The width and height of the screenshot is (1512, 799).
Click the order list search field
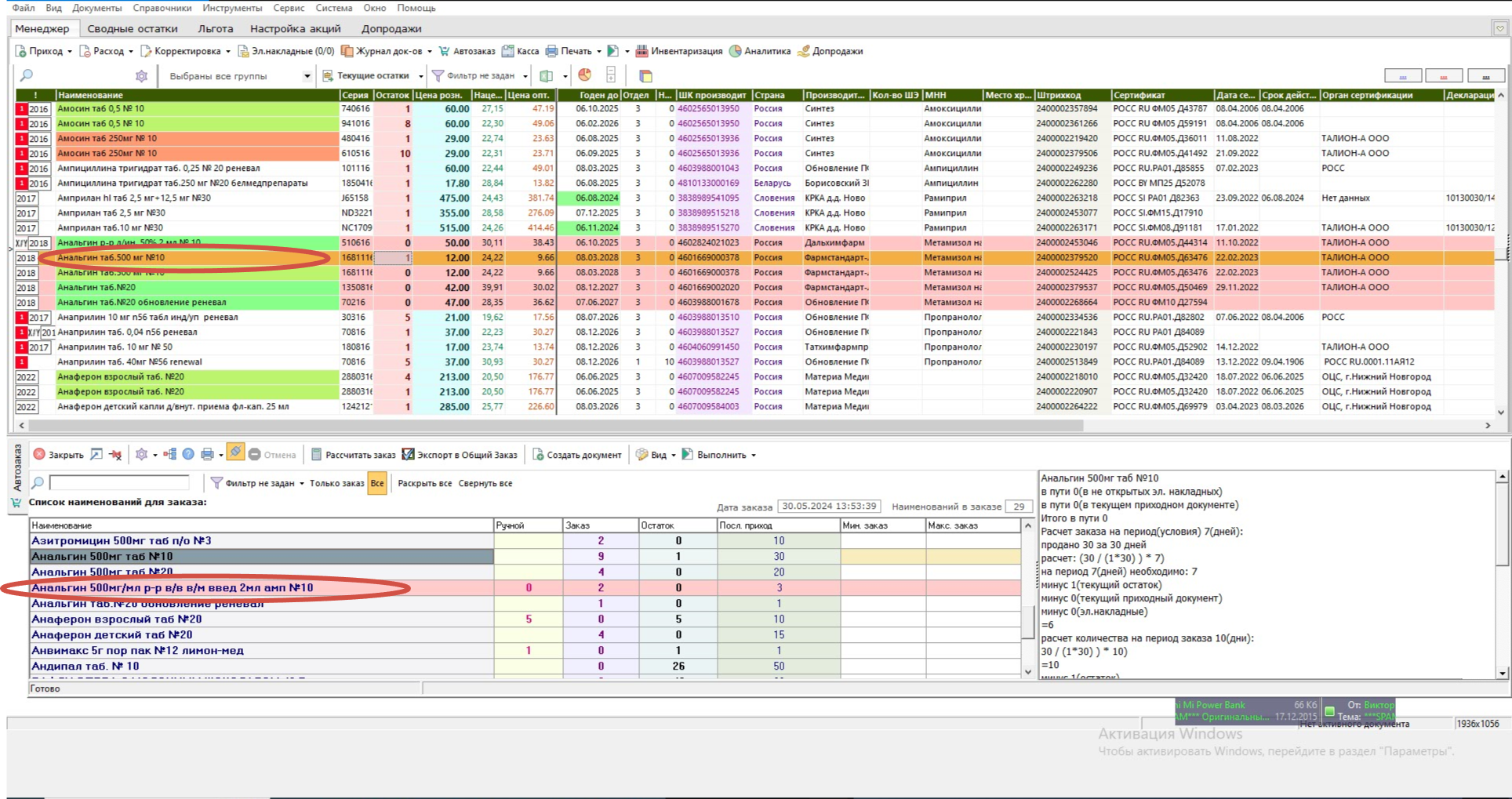click(x=119, y=482)
